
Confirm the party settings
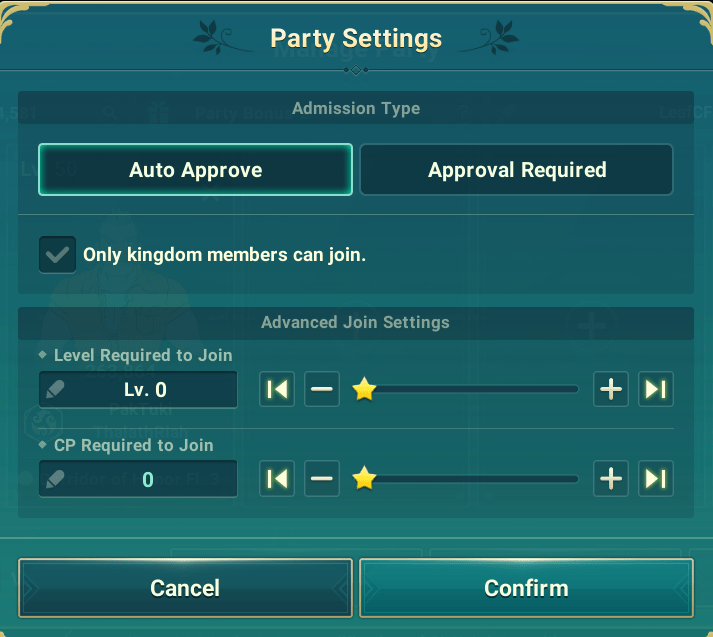click(x=527, y=588)
